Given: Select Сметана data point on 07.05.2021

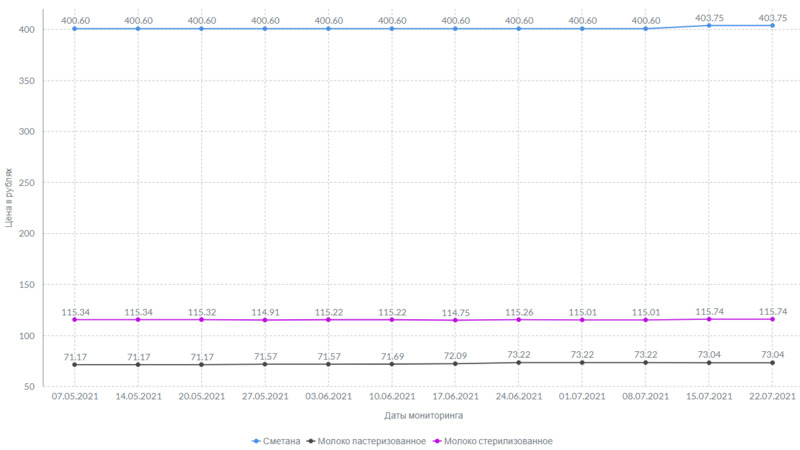Looking at the screenshot, I should 74,28.
